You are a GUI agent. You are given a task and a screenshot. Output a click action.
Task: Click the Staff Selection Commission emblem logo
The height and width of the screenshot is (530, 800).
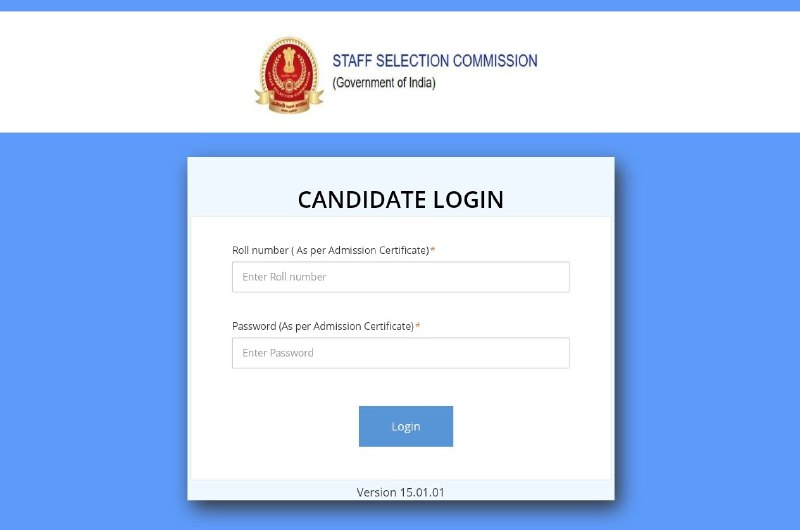(289, 74)
